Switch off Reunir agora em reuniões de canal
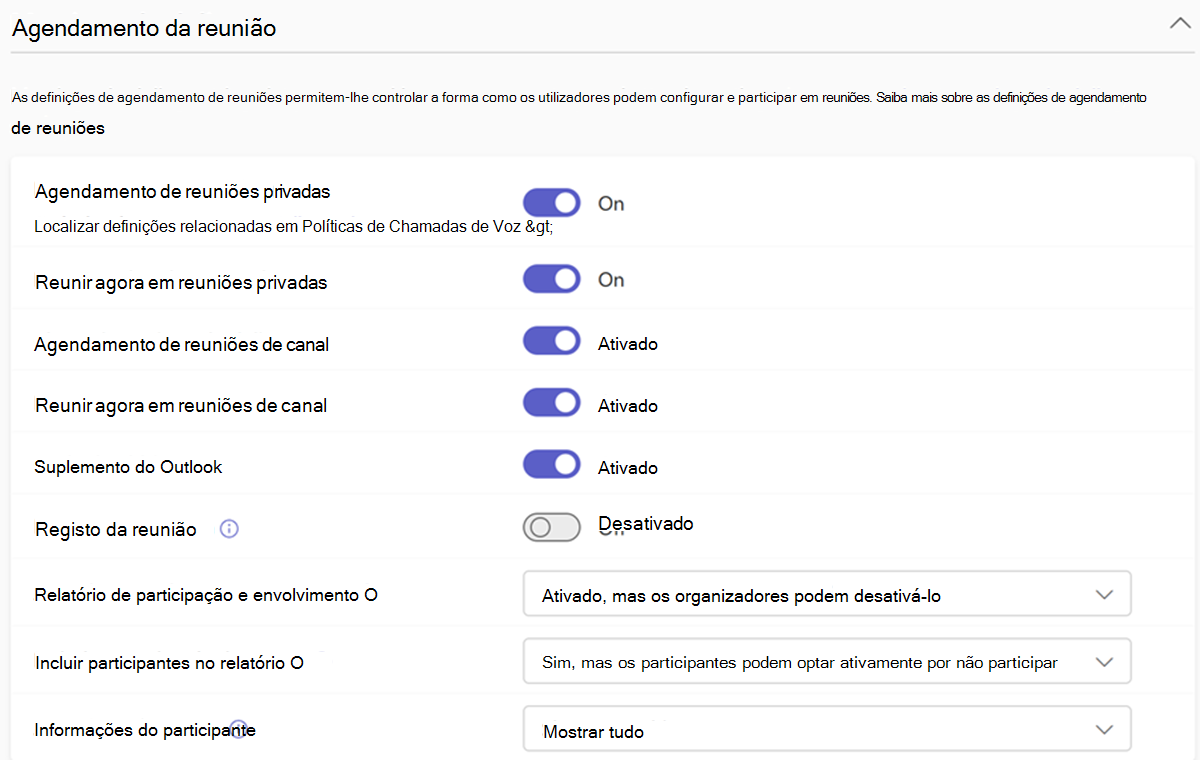The image size is (1200, 760). point(552,403)
